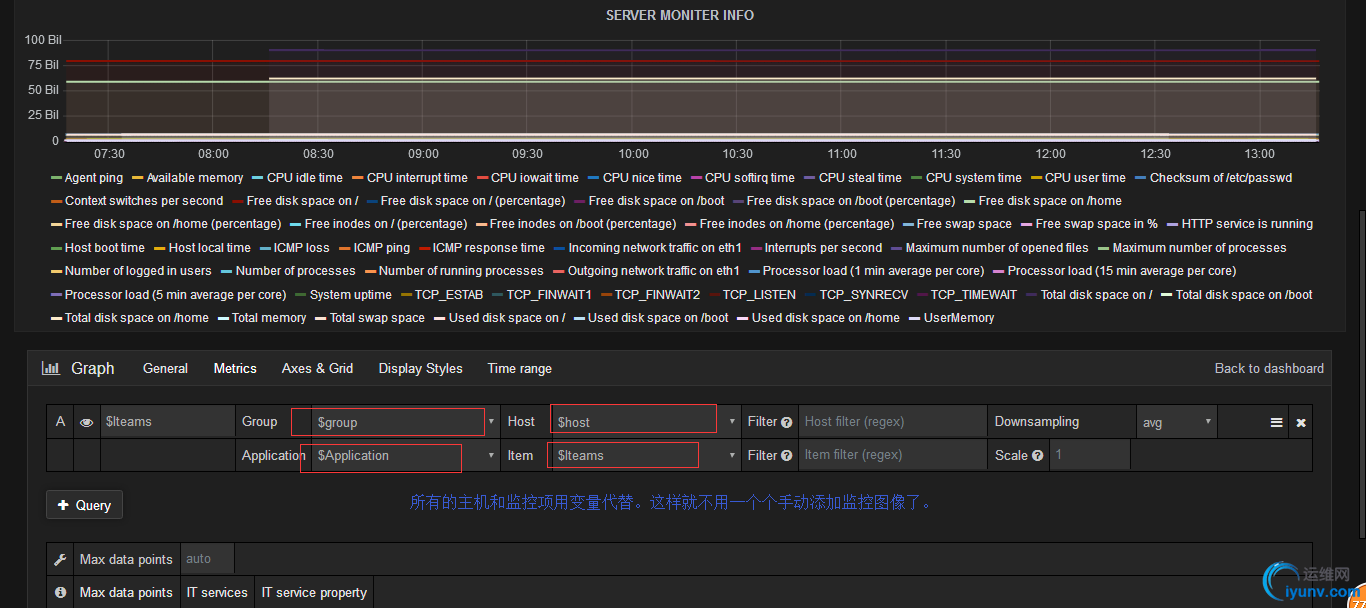The image size is (1366, 608).
Task: Go to the Time range tab
Action: click(x=519, y=368)
